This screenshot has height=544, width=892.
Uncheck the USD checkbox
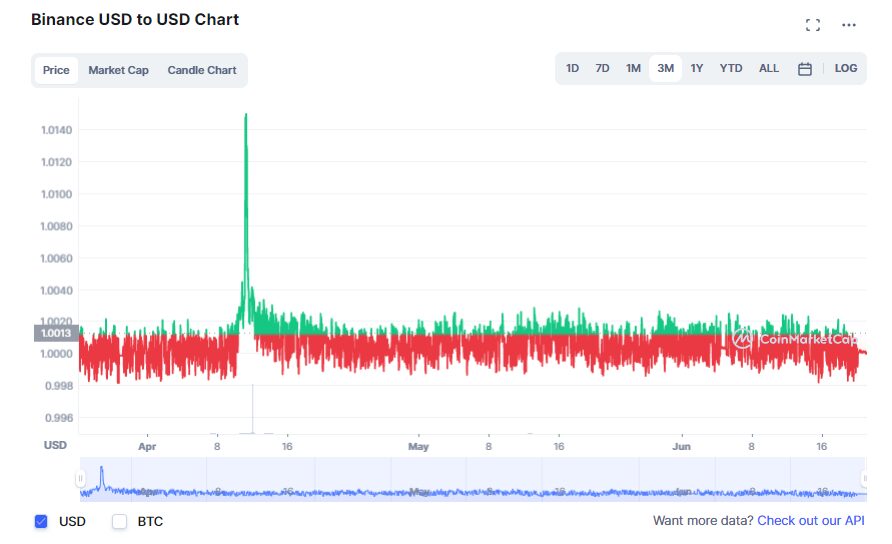point(41,521)
